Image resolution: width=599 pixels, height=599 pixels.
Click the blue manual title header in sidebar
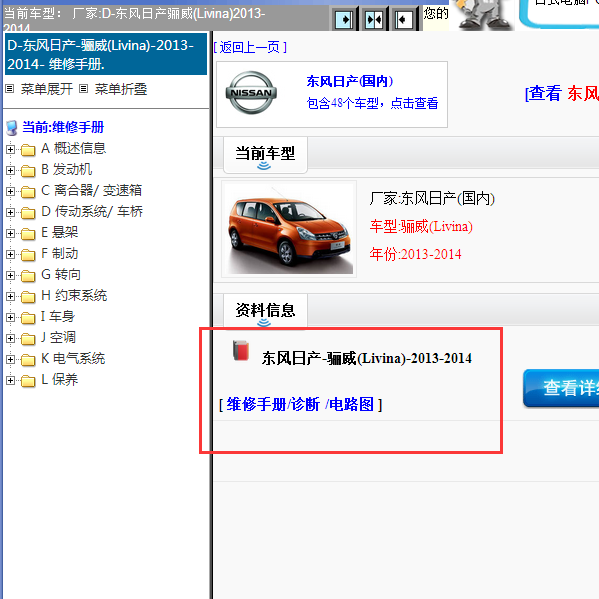pyautogui.click(x=106, y=54)
